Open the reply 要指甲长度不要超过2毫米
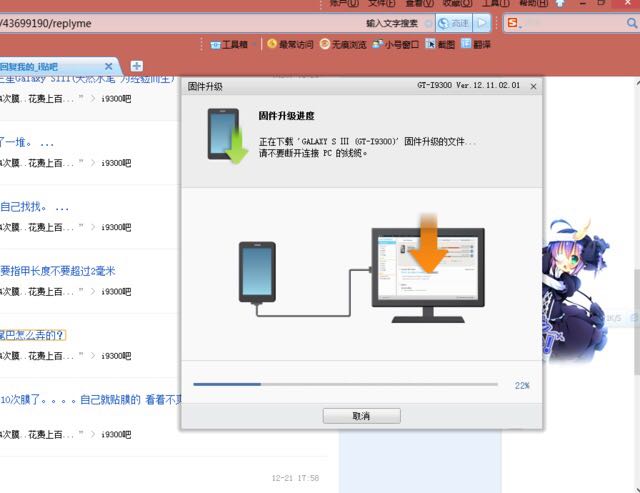This screenshot has height=493, width=640. 58,271
